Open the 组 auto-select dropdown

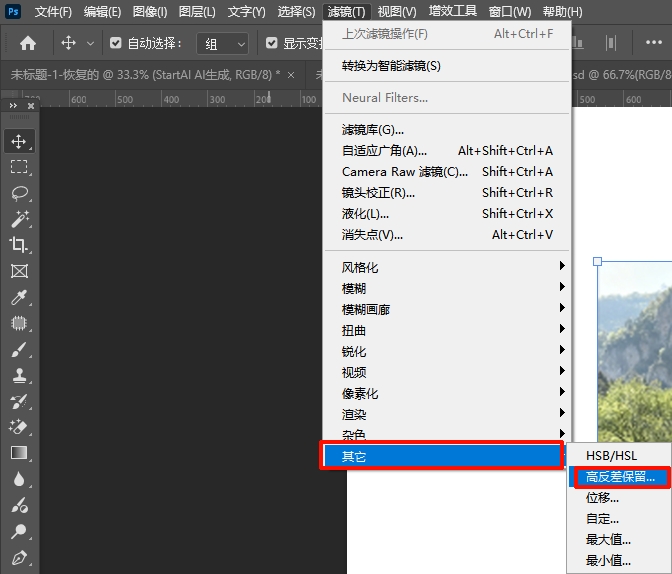point(222,43)
